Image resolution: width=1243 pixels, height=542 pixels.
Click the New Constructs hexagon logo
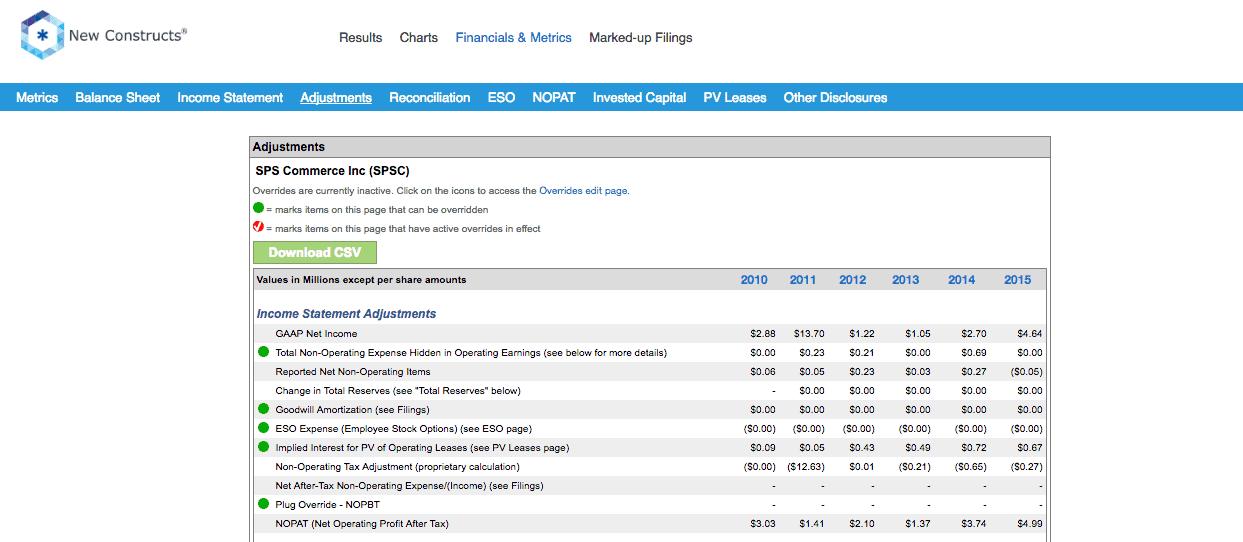[41, 36]
